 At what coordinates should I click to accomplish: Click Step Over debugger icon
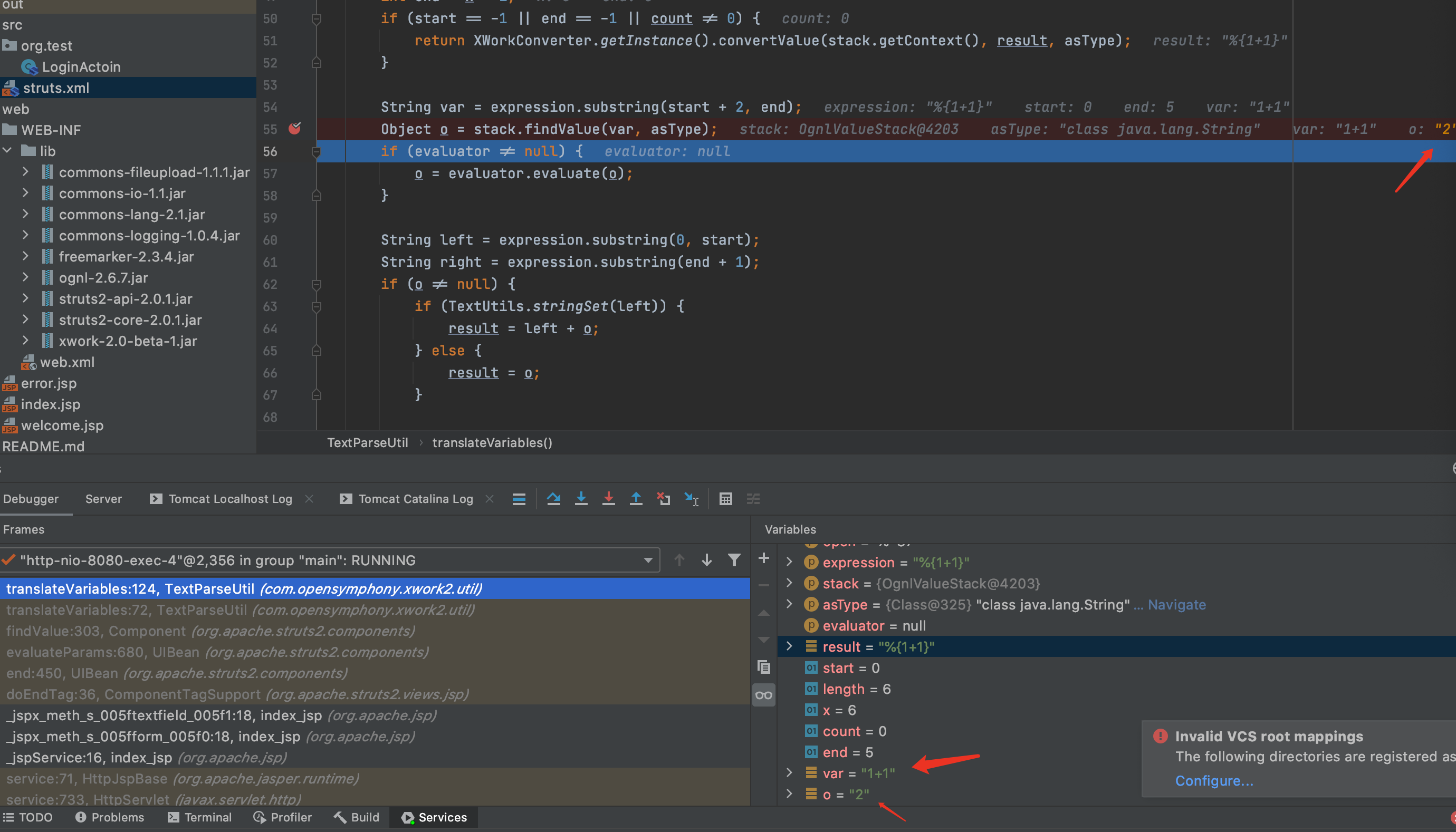click(553, 498)
